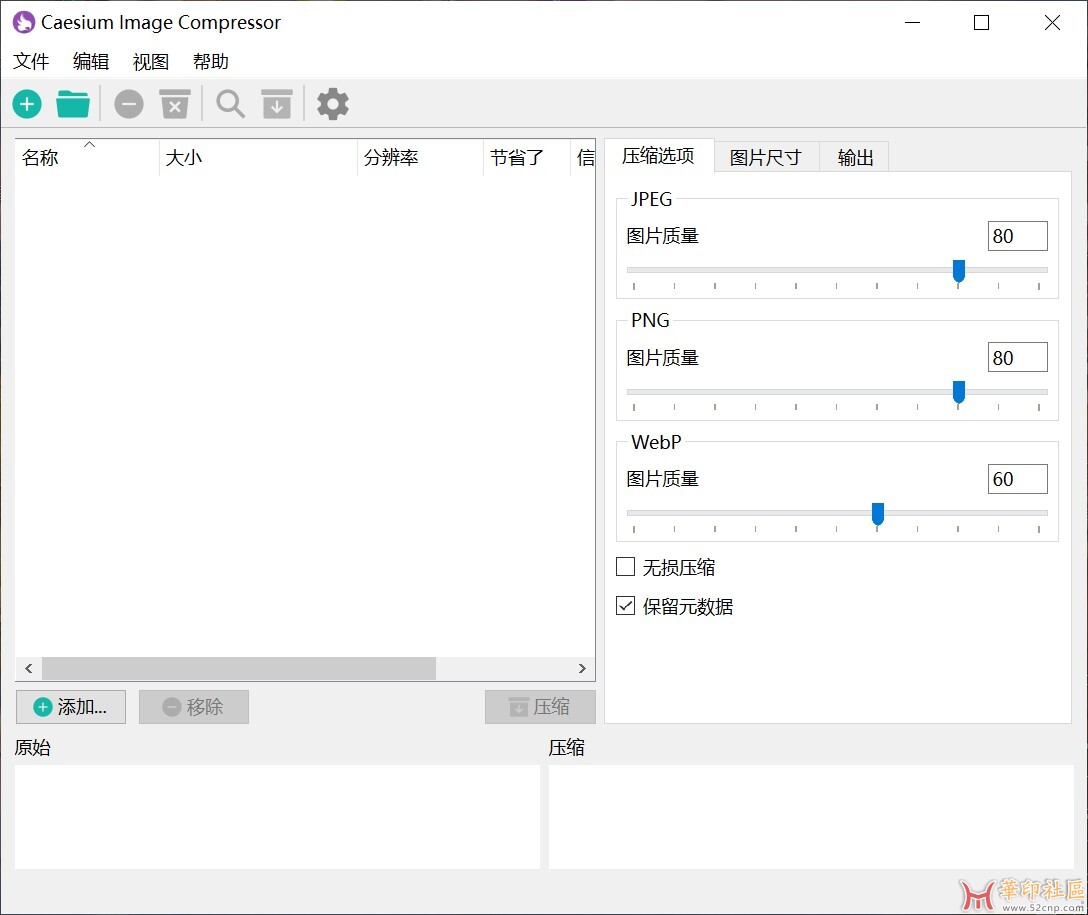This screenshot has height=915, width=1088.
Task: Click the clear list trash box icon
Action: (x=175, y=104)
